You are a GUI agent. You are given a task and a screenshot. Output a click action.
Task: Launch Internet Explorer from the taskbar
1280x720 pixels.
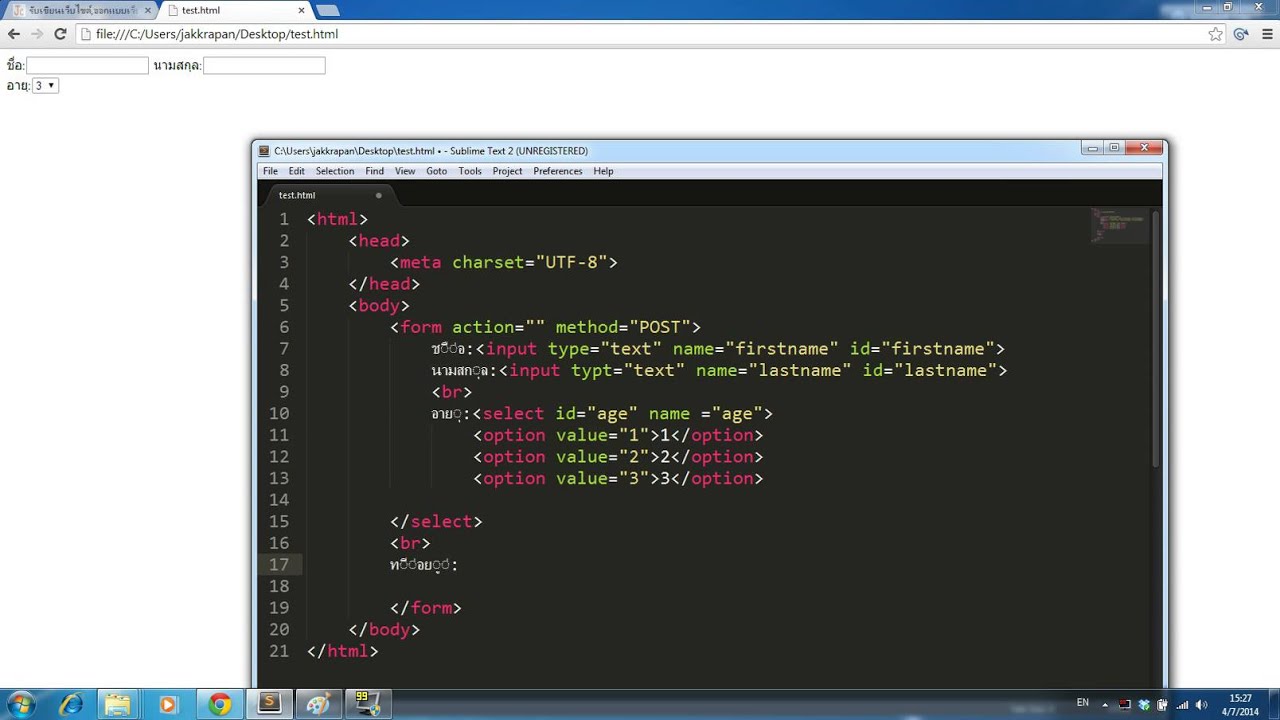(x=71, y=704)
